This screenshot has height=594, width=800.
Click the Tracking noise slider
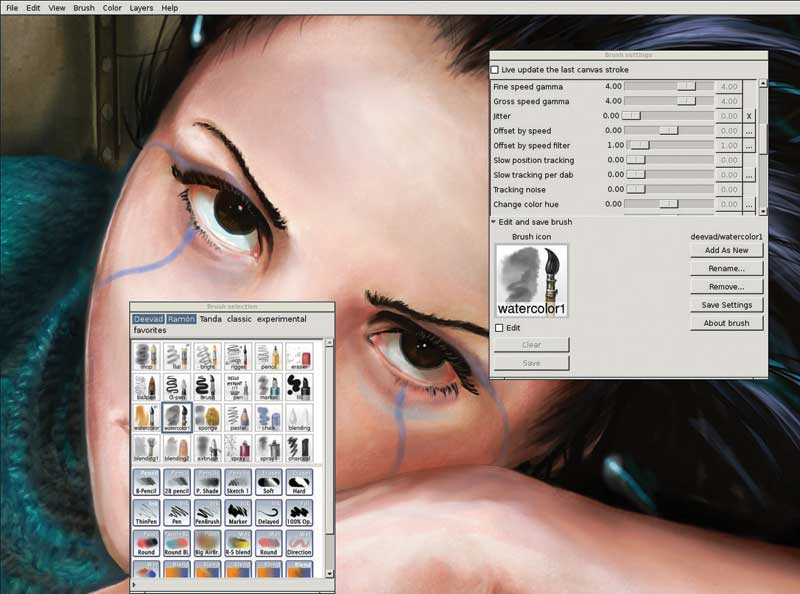(669, 189)
